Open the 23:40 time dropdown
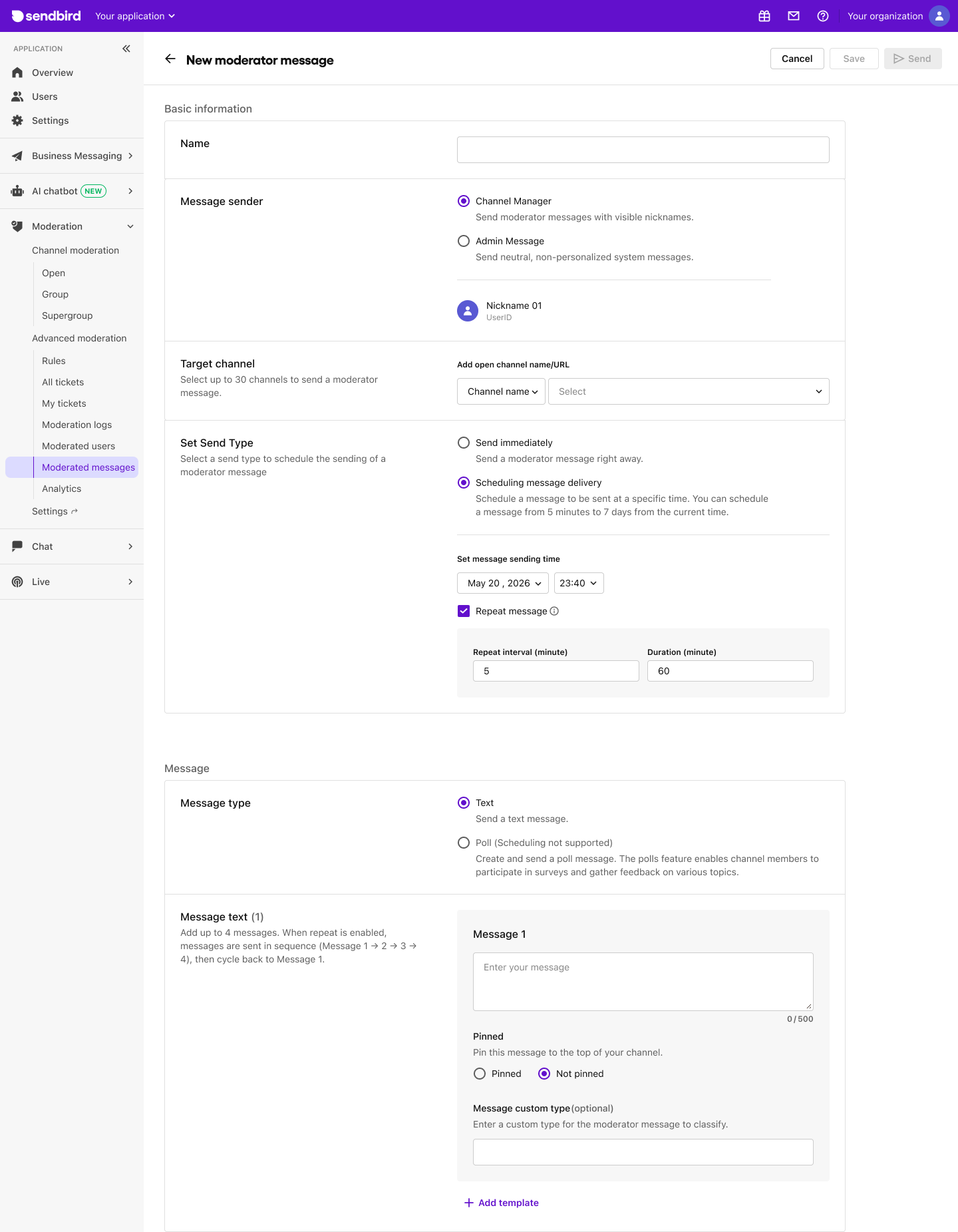The height and width of the screenshot is (1232, 958). coord(579,583)
